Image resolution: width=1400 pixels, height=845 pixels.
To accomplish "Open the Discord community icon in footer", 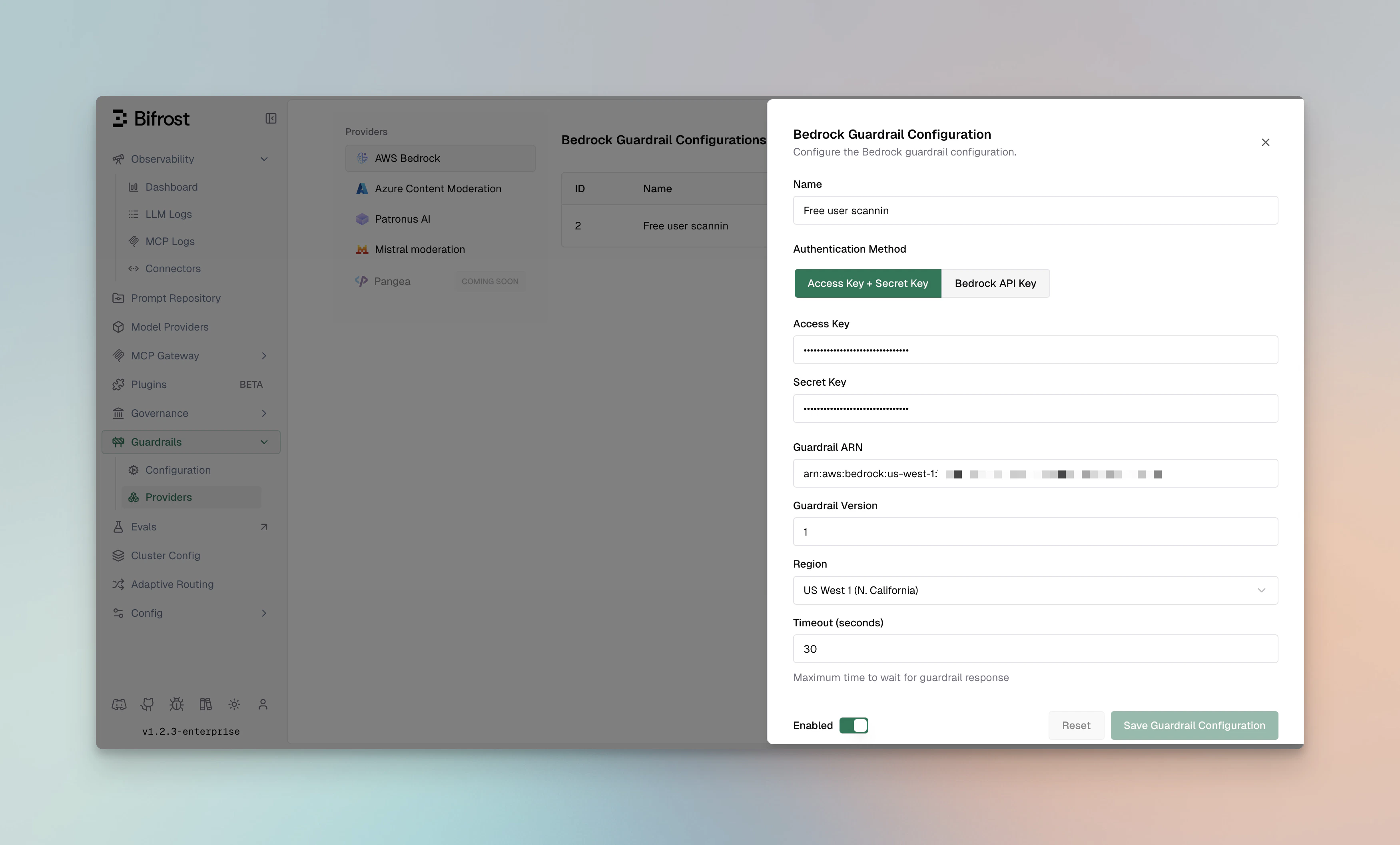I will coord(119,704).
